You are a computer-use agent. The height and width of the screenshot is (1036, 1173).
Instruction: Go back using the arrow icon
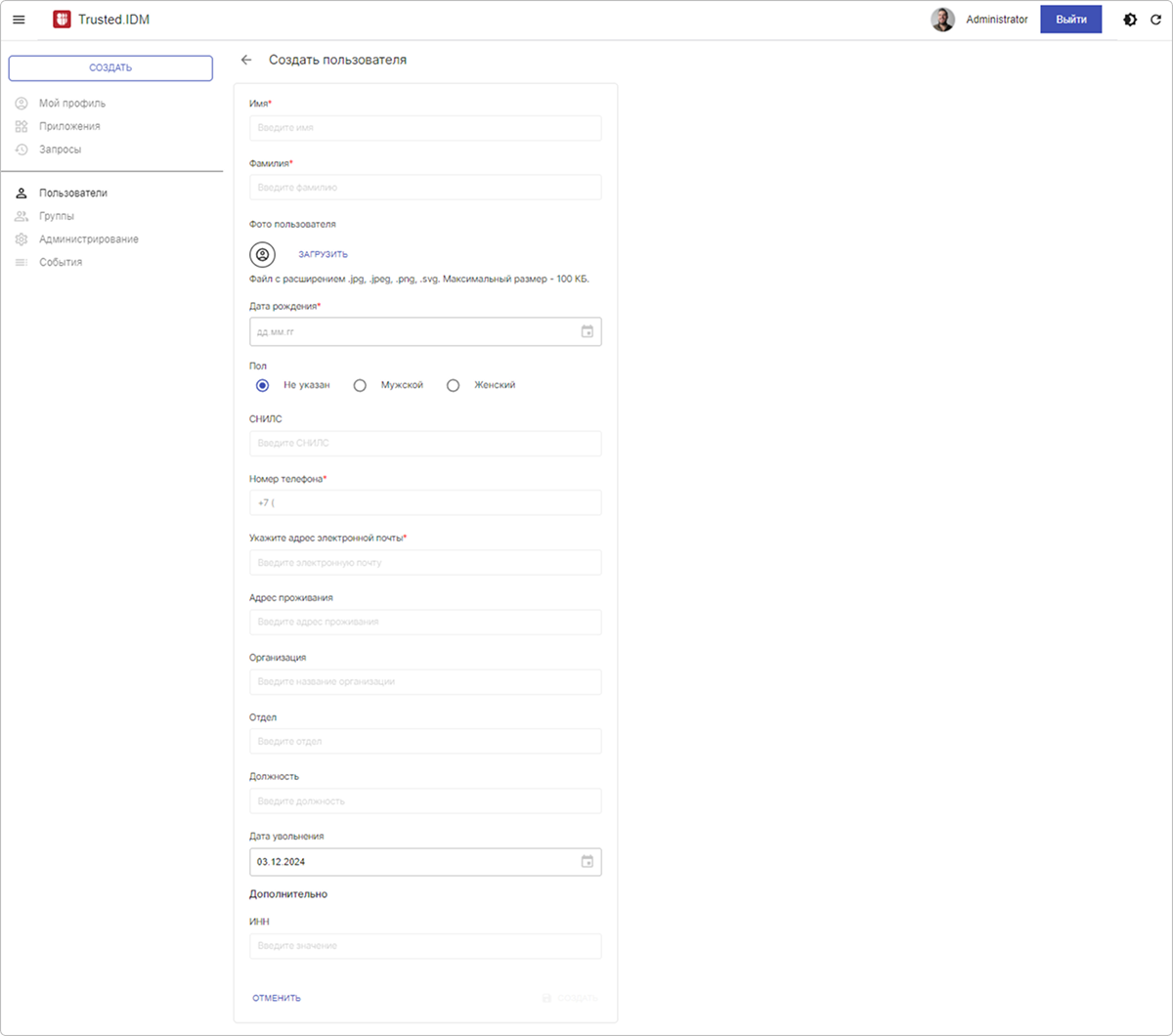(x=246, y=60)
